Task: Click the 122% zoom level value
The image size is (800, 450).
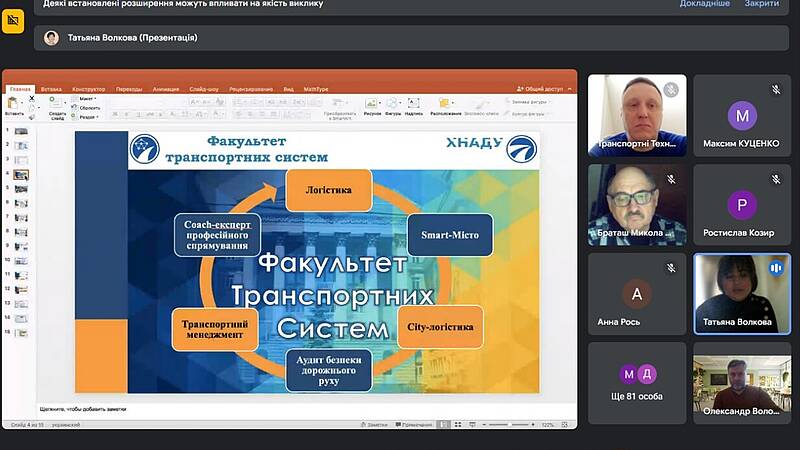Action: pos(548,424)
